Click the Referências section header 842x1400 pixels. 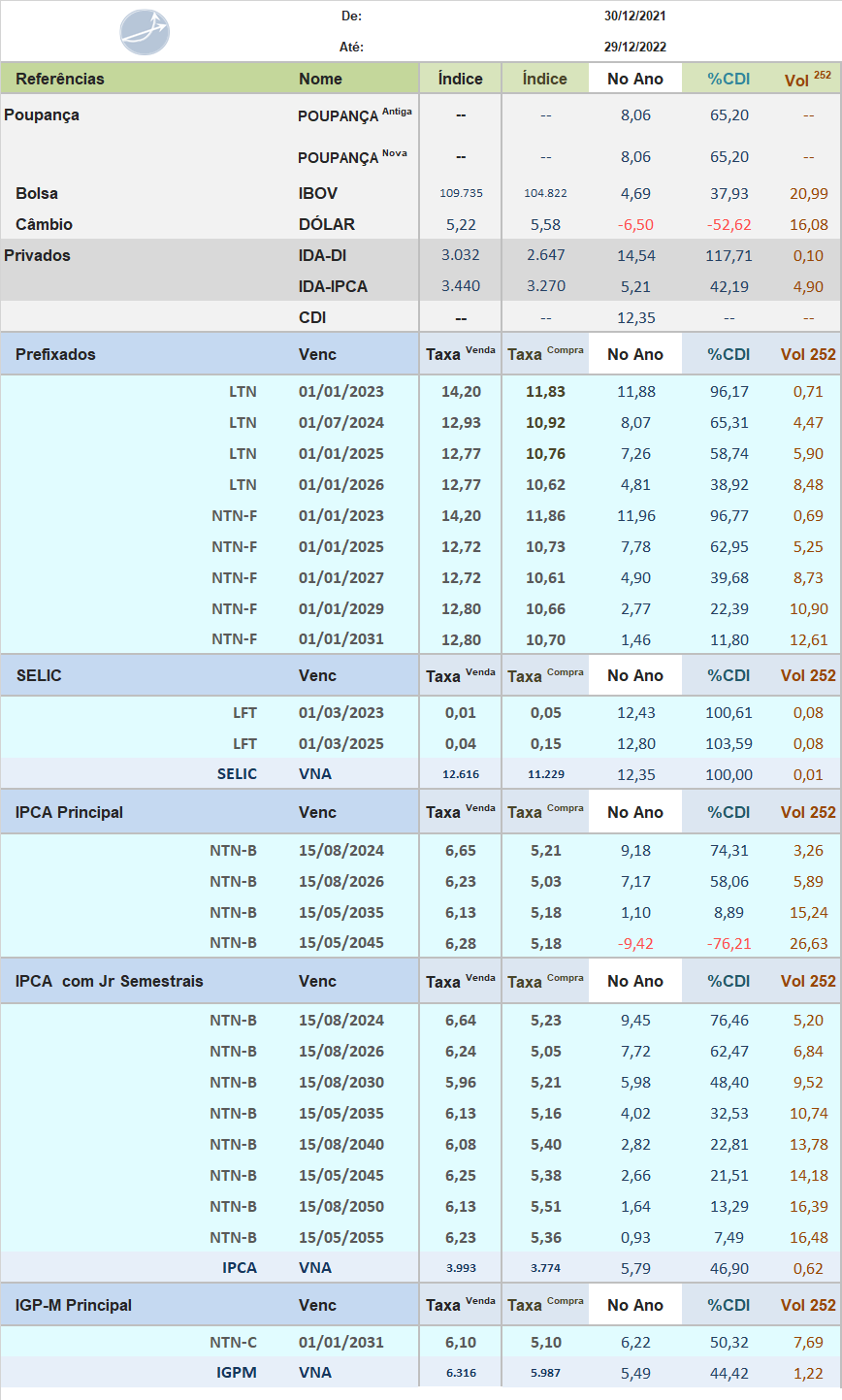(x=60, y=79)
